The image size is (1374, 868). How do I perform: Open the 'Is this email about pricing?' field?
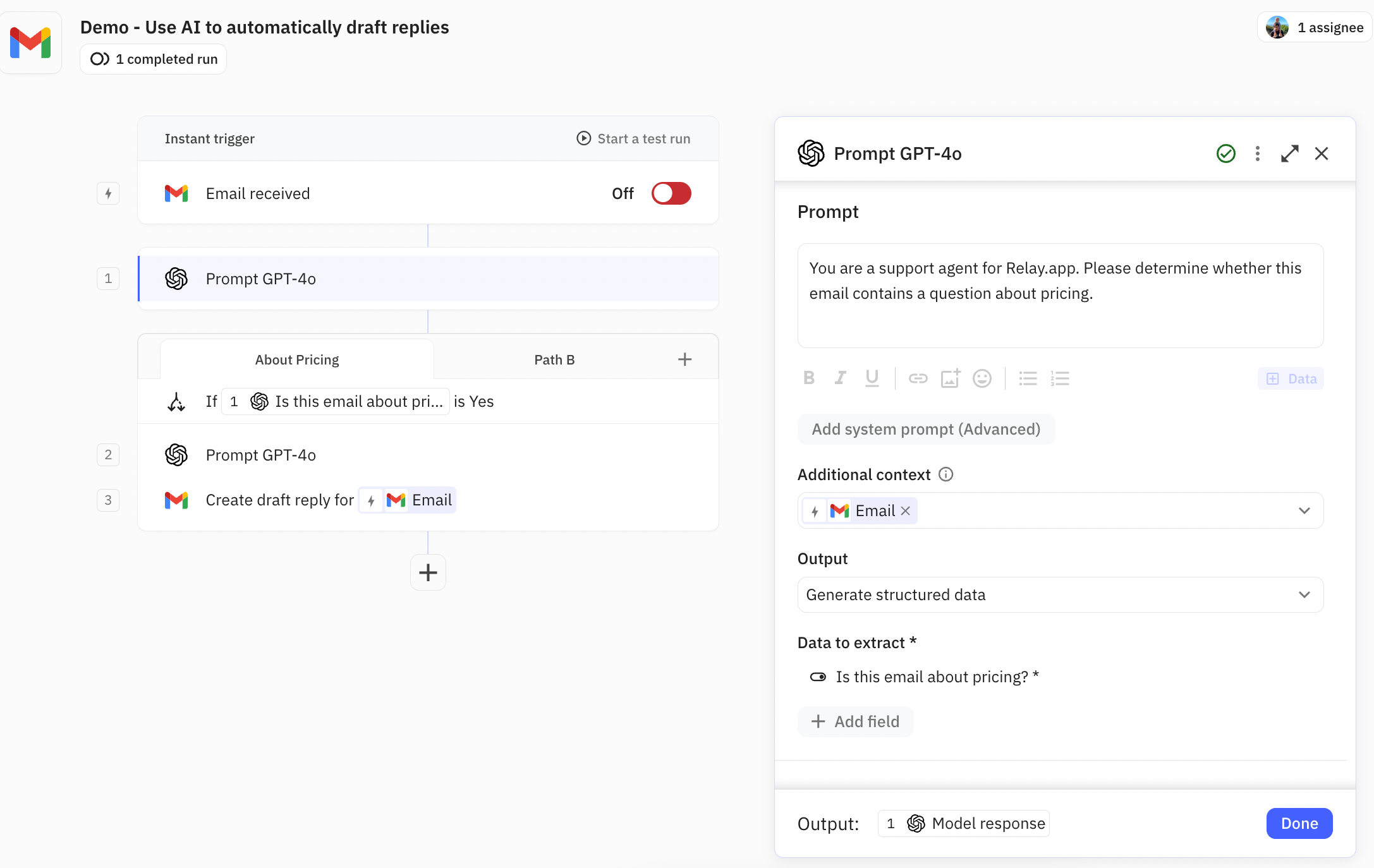tap(937, 677)
